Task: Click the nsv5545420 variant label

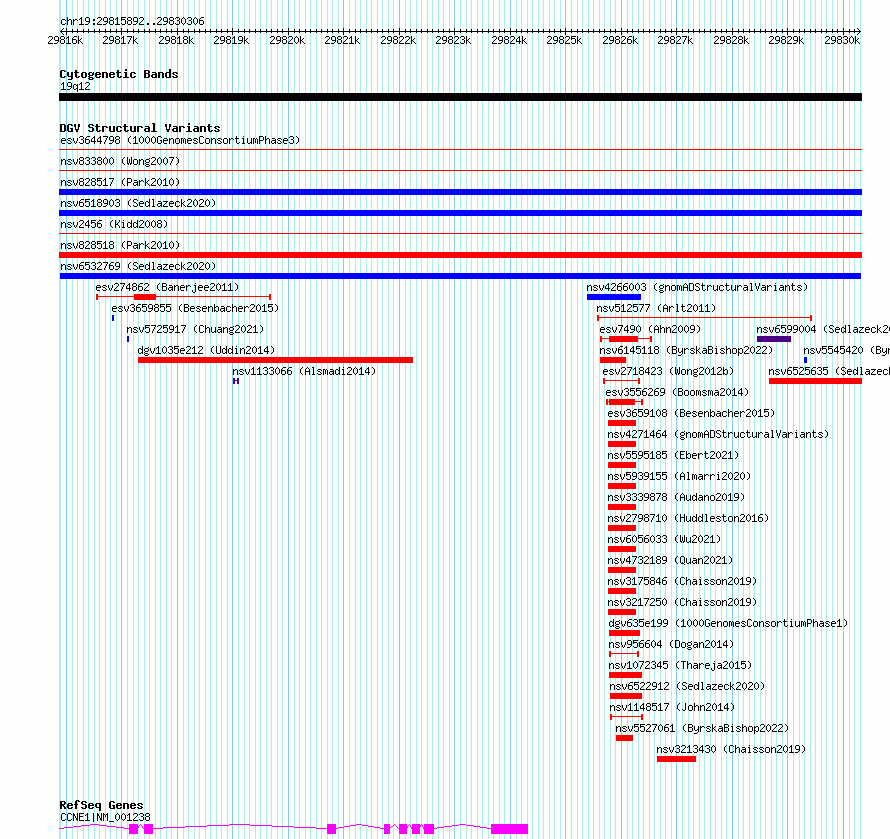Action: point(846,350)
